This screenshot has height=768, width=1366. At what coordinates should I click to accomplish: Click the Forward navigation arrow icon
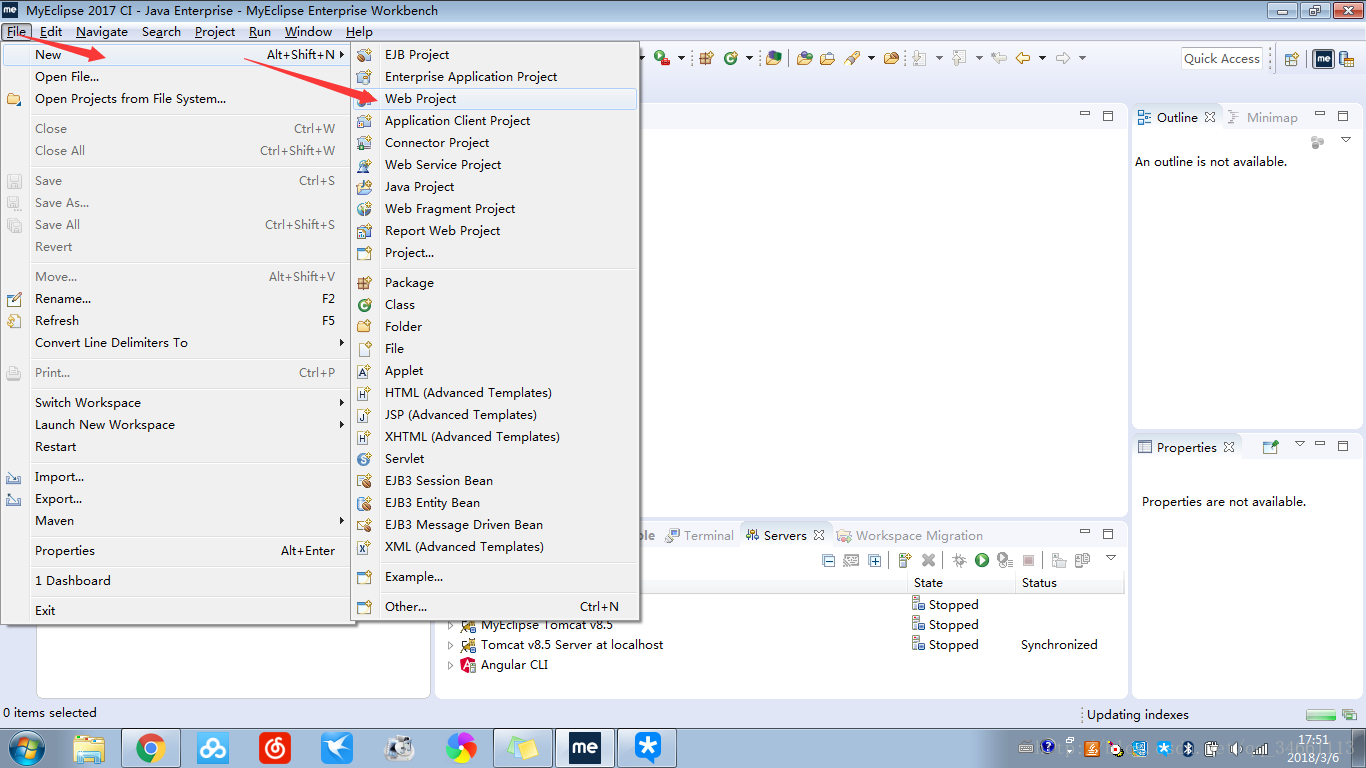coord(1063,58)
